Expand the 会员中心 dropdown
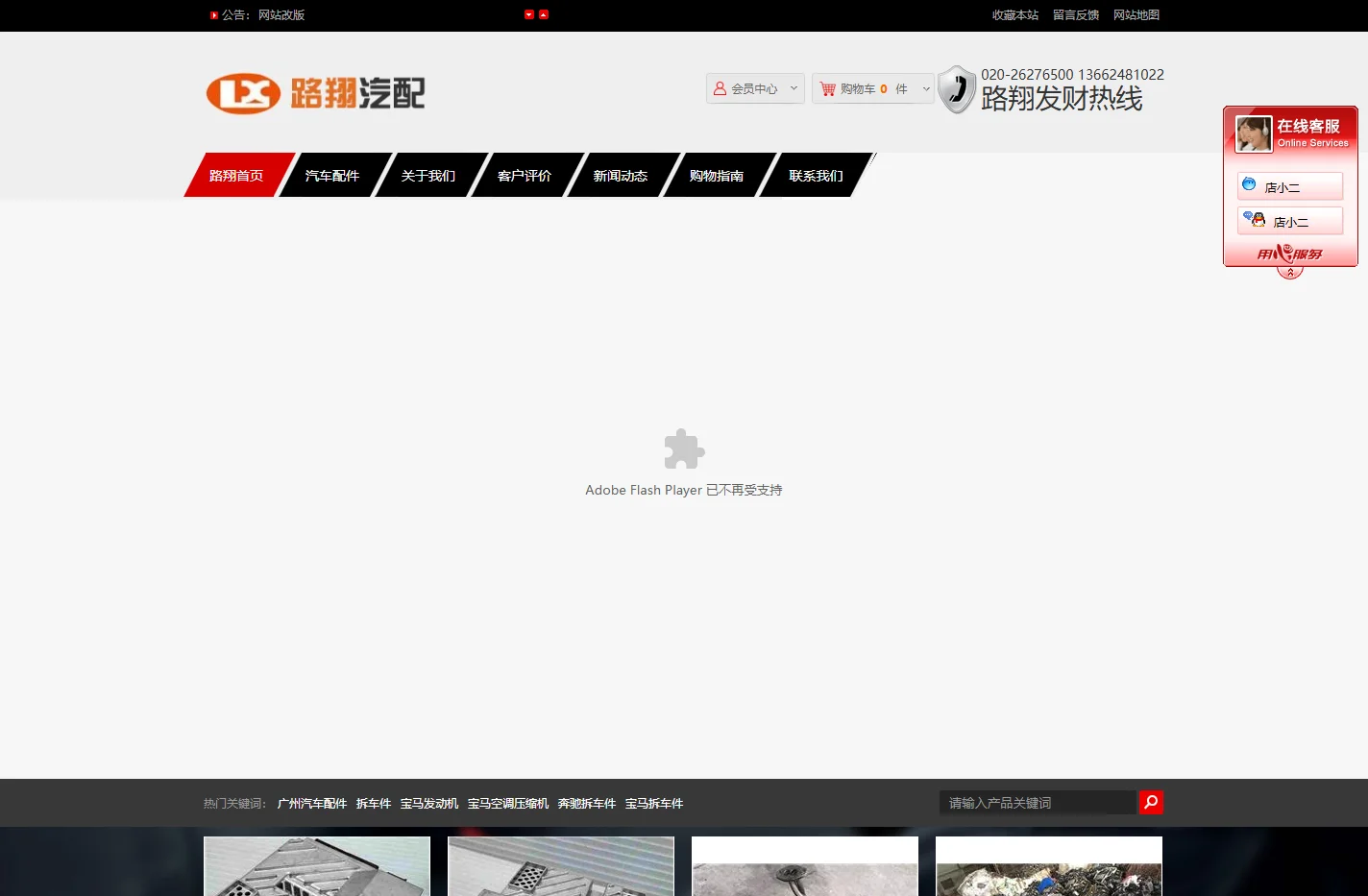Image resolution: width=1368 pixels, height=896 pixels. 794,88
